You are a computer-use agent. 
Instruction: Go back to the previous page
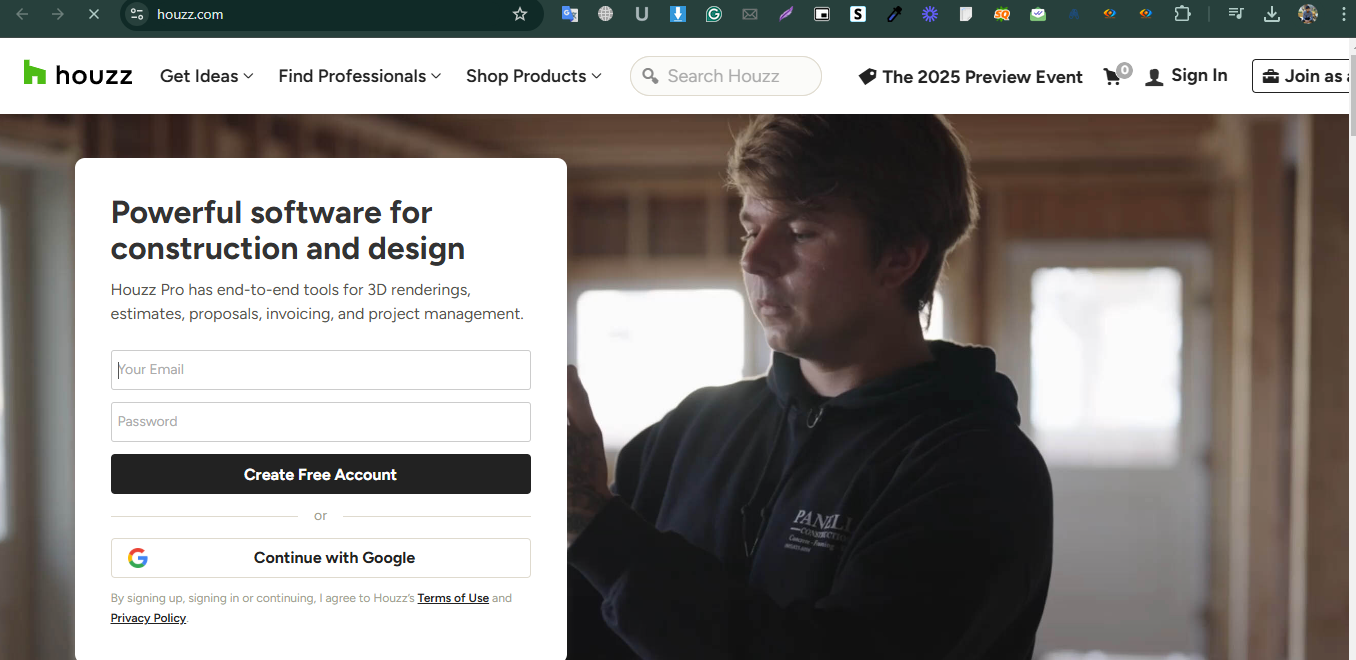(x=22, y=14)
